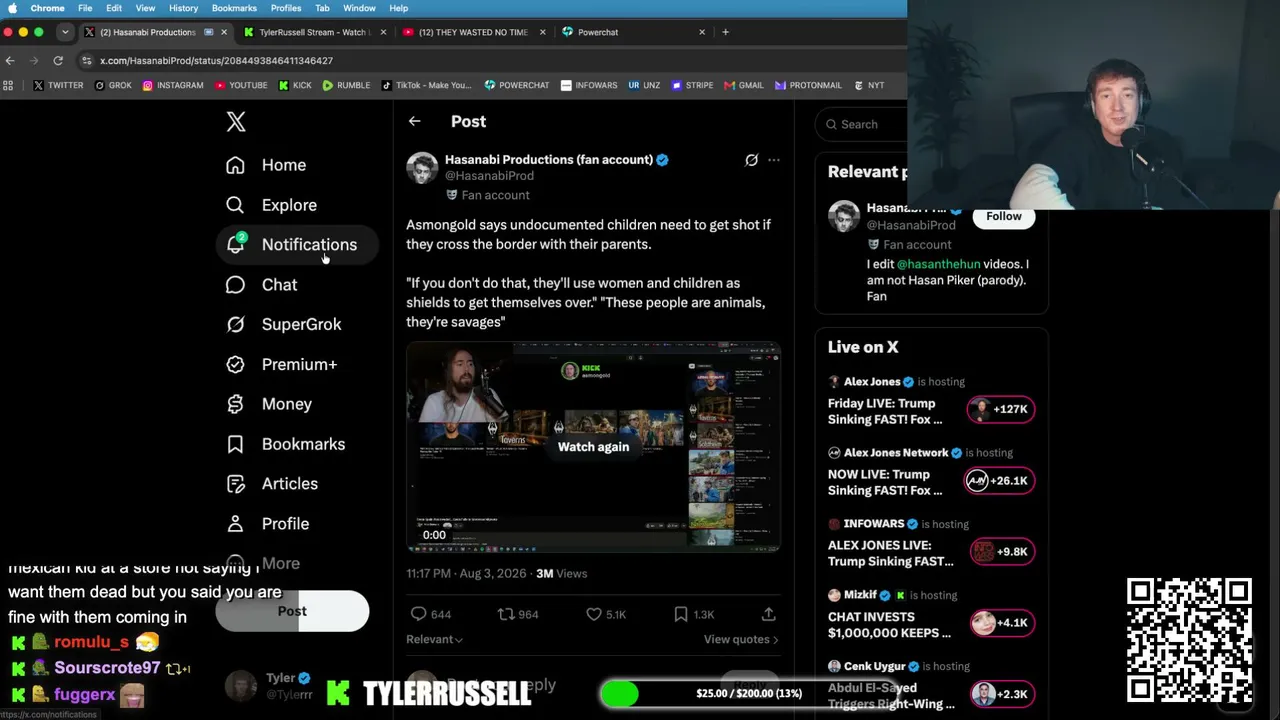Viewport: 1280px width, 720px height.
Task: Open the 3M Views count on the post
Action: tap(561, 574)
